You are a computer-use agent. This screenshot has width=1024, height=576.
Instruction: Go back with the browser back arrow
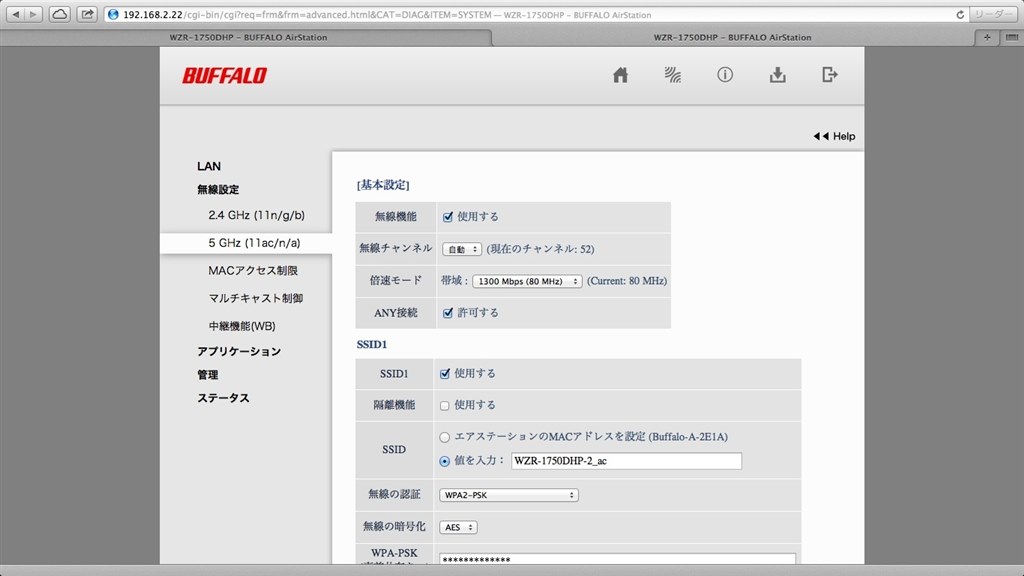click(16, 14)
